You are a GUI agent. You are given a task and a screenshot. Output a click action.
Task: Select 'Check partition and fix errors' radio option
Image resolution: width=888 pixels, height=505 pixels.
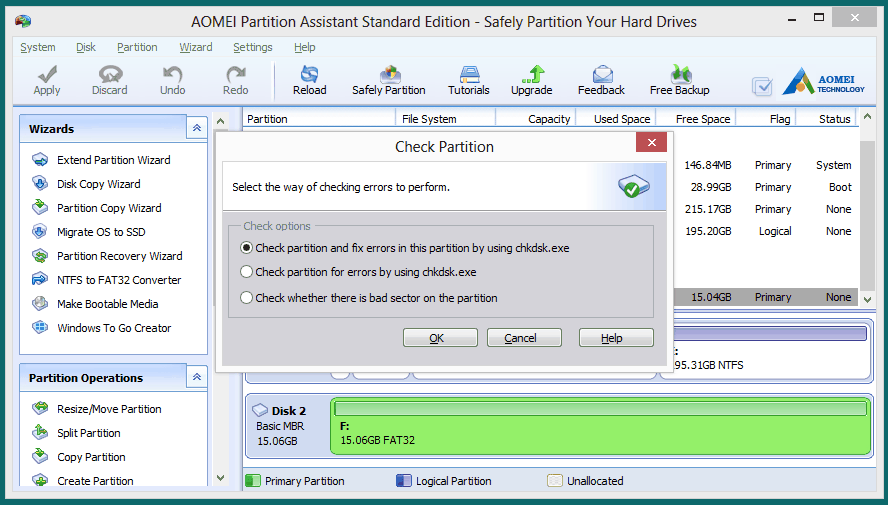246,248
